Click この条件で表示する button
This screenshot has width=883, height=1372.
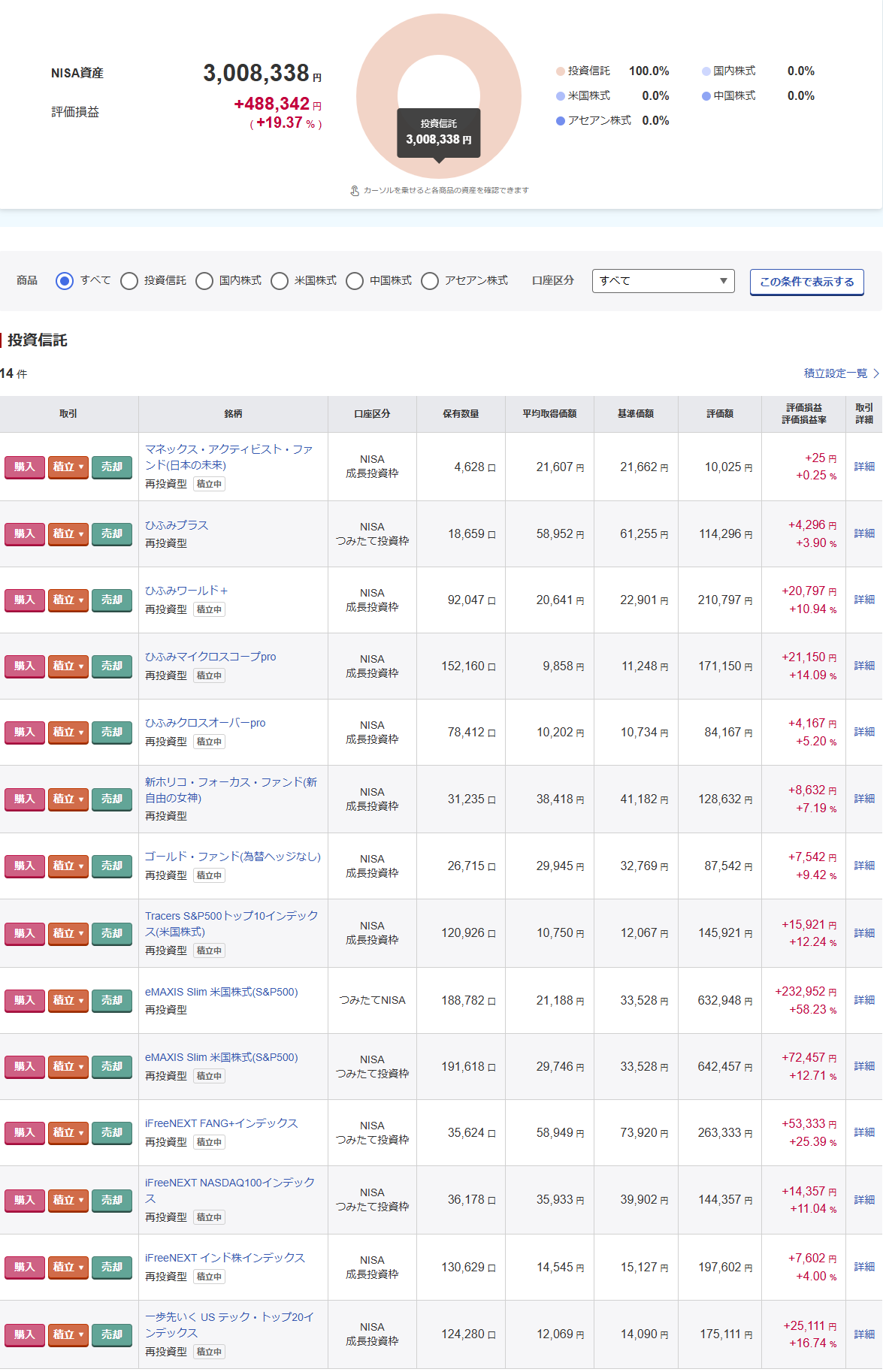(806, 282)
